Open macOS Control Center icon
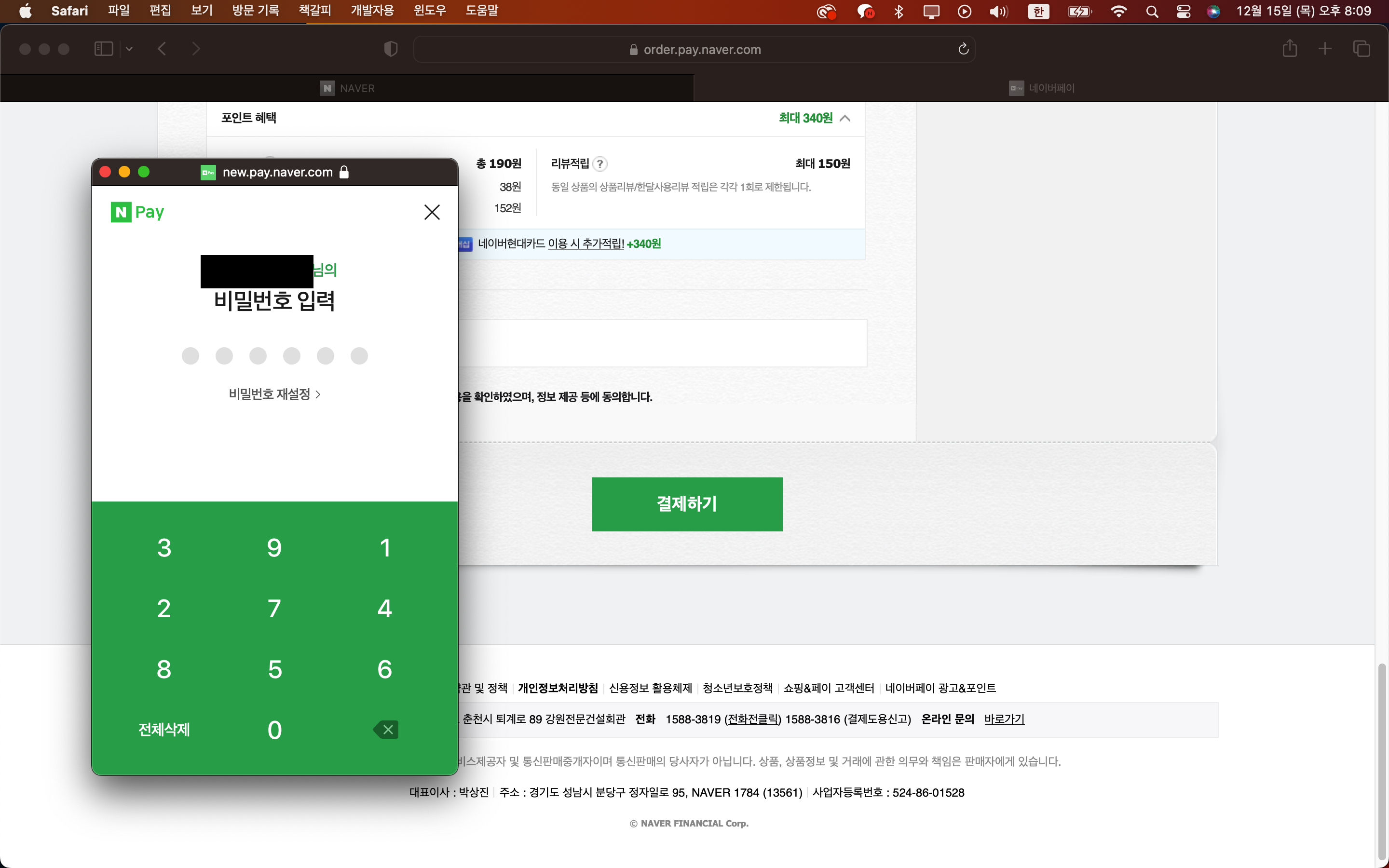The width and height of the screenshot is (1389, 868). [x=1183, y=12]
